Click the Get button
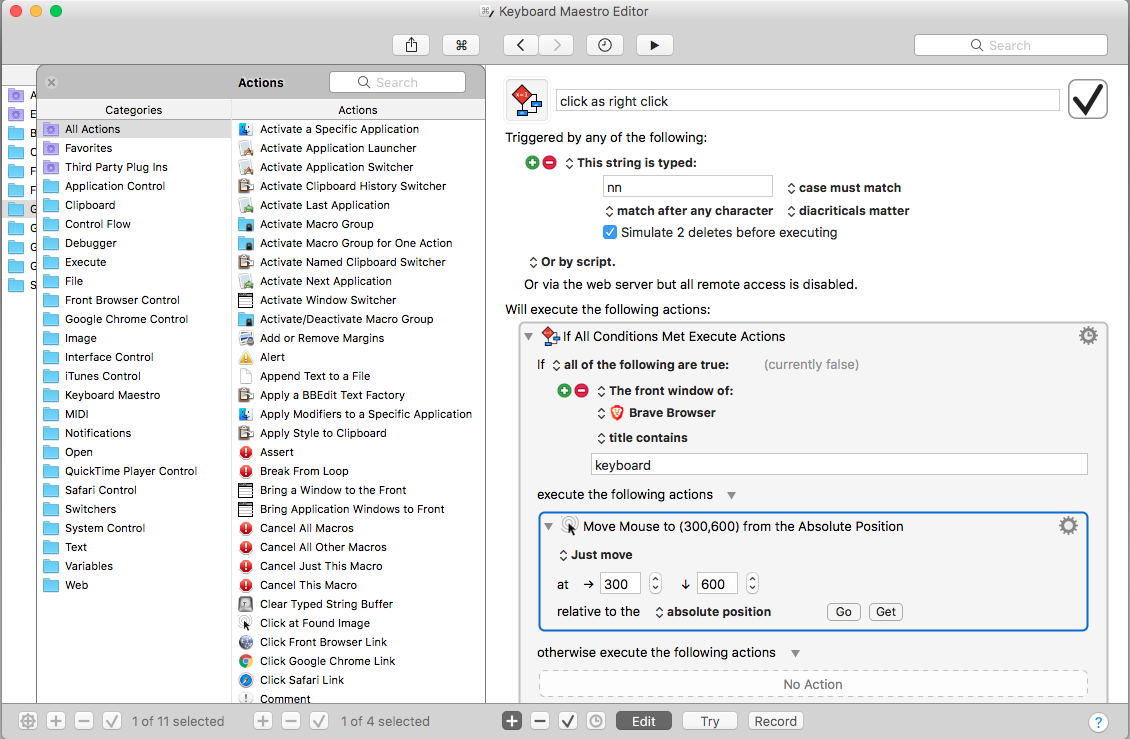 pos(886,612)
